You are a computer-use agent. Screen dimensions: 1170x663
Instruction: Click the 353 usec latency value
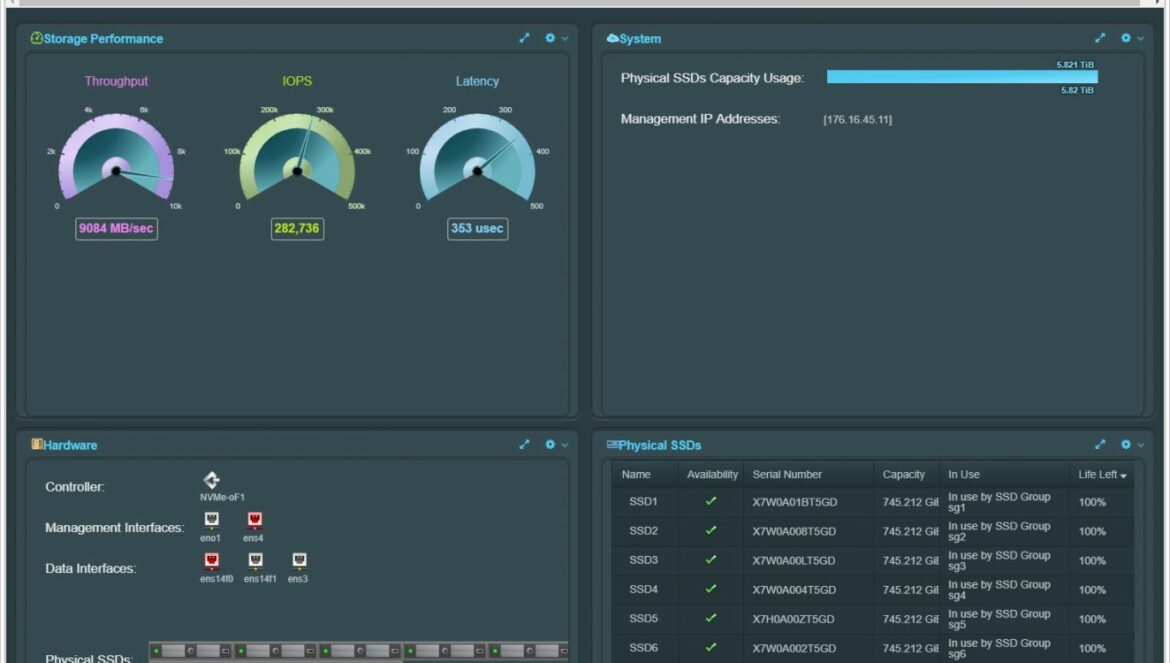pos(478,228)
